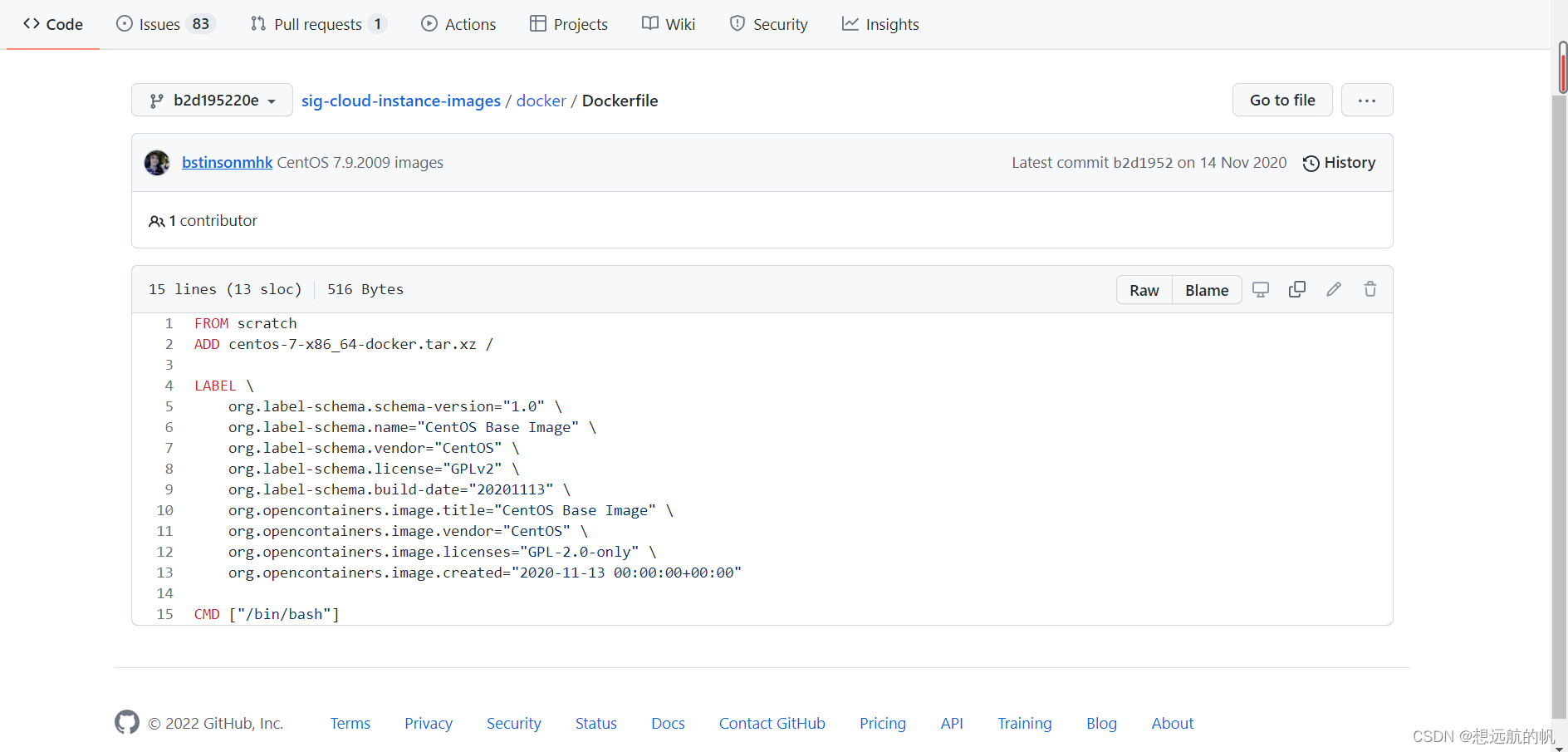Open the Security tab
1568x752 pixels.
tap(768, 24)
